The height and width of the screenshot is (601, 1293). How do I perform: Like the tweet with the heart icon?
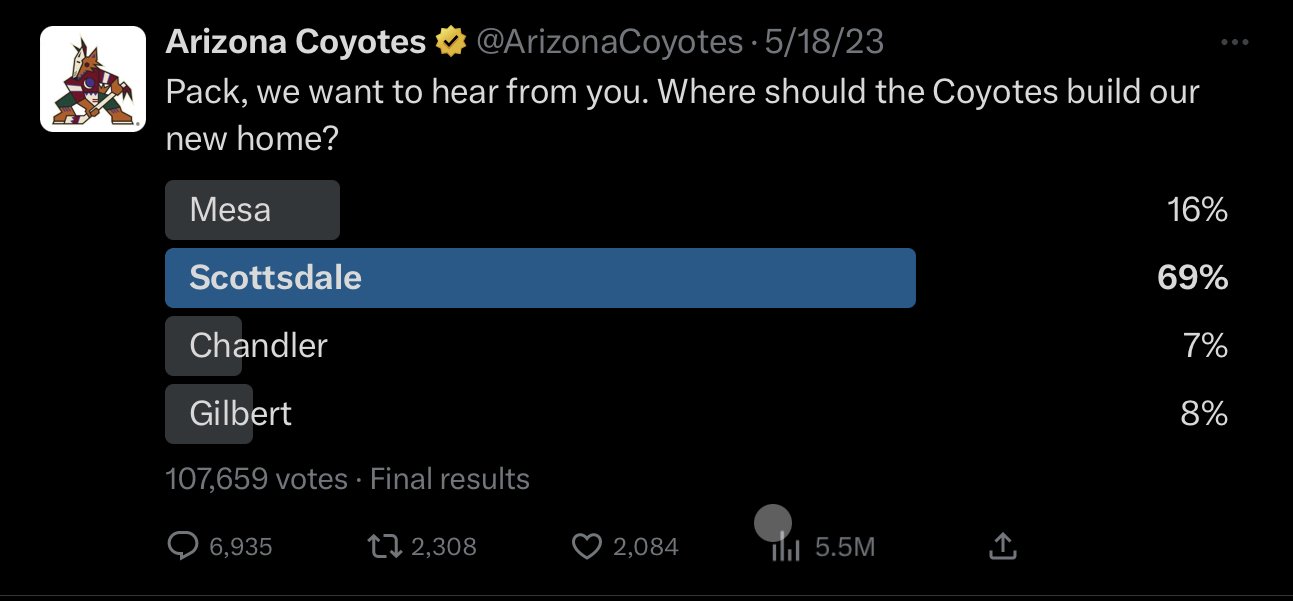(587, 546)
